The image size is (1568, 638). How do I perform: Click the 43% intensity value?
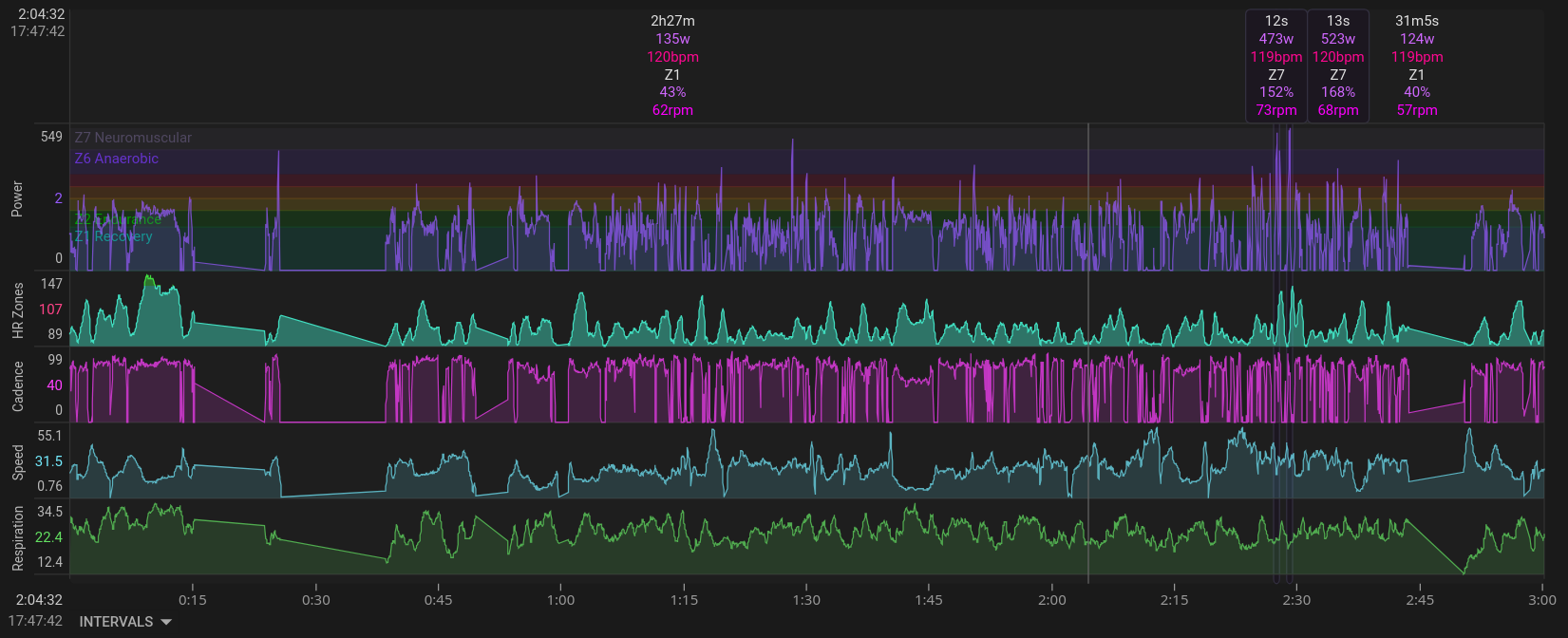click(x=672, y=92)
